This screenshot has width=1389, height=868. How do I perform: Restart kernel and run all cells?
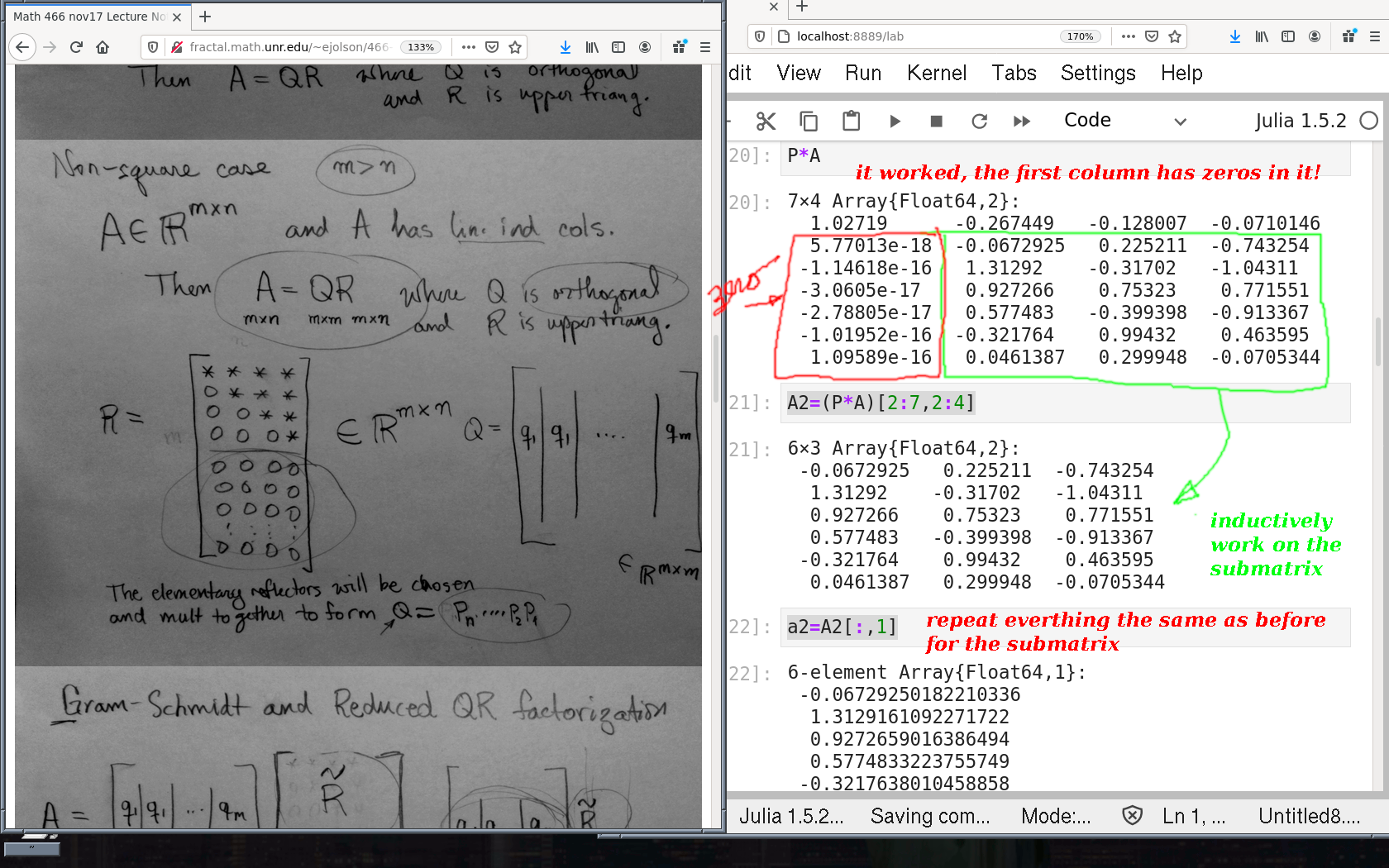pyautogui.click(x=1022, y=122)
